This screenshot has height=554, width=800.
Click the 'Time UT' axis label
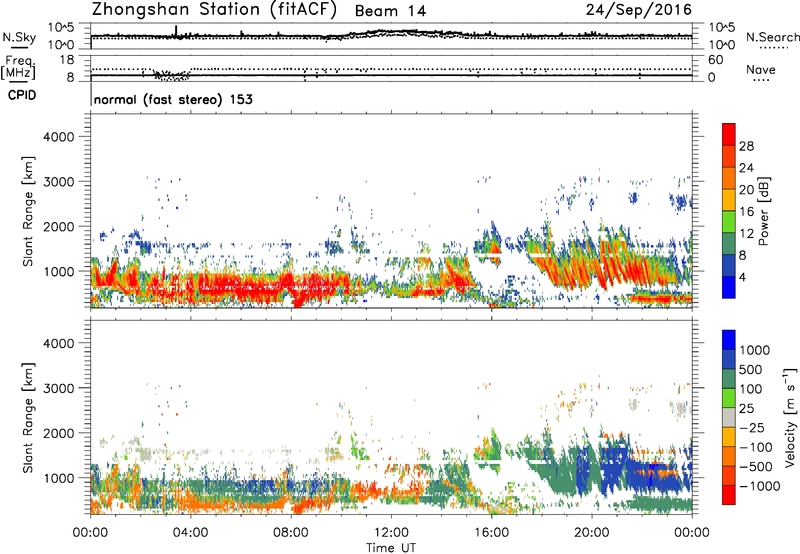click(x=391, y=548)
